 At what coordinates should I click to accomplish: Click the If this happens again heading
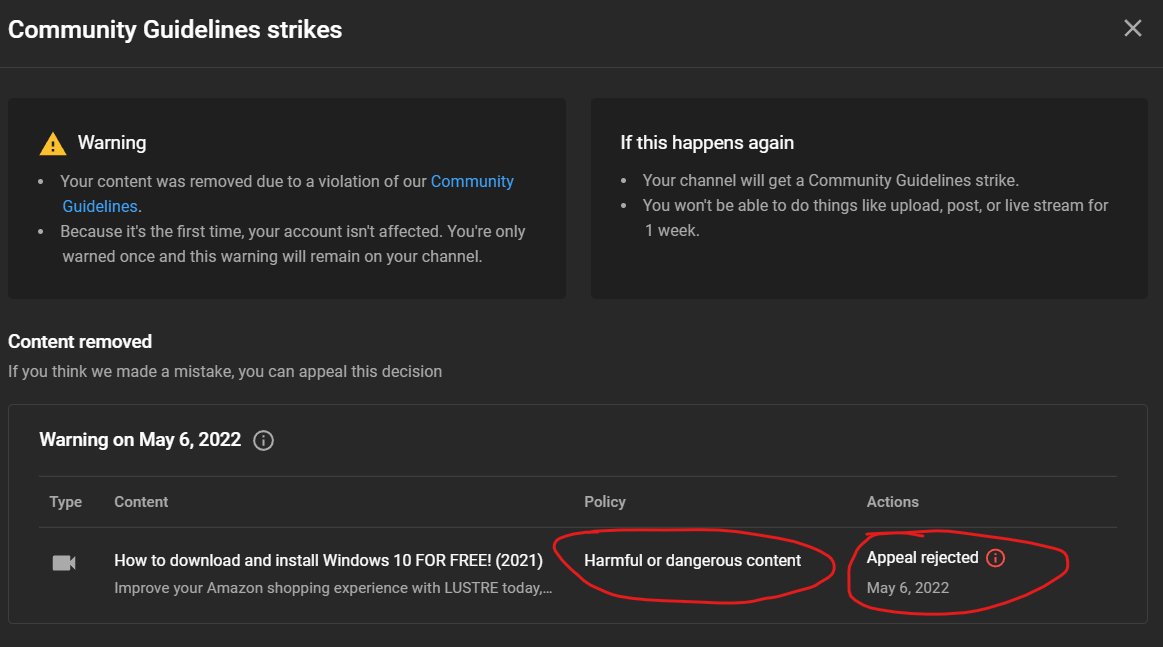tap(707, 142)
